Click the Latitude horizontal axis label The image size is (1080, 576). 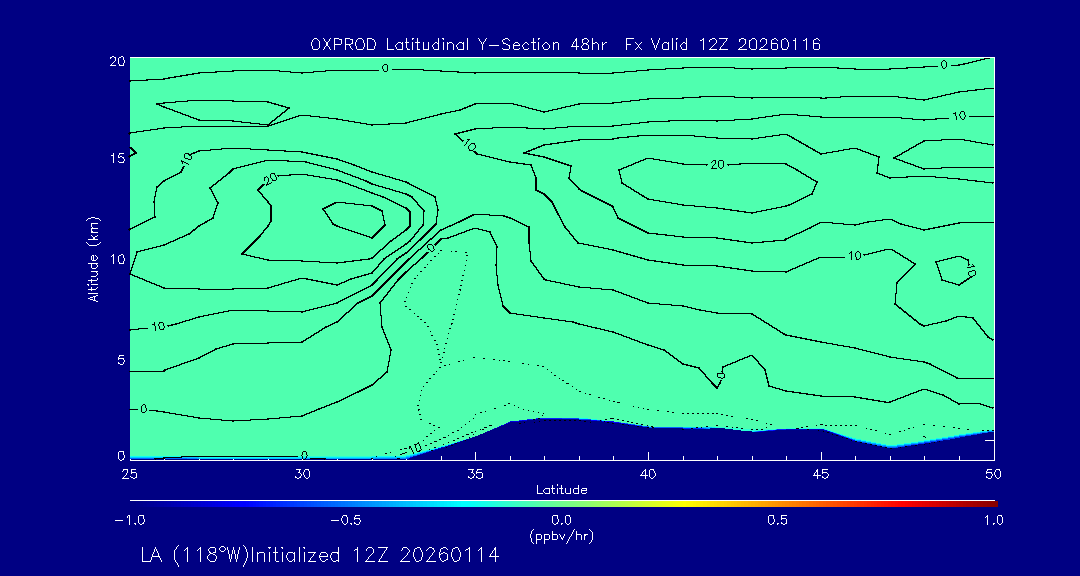(x=561, y=489)
